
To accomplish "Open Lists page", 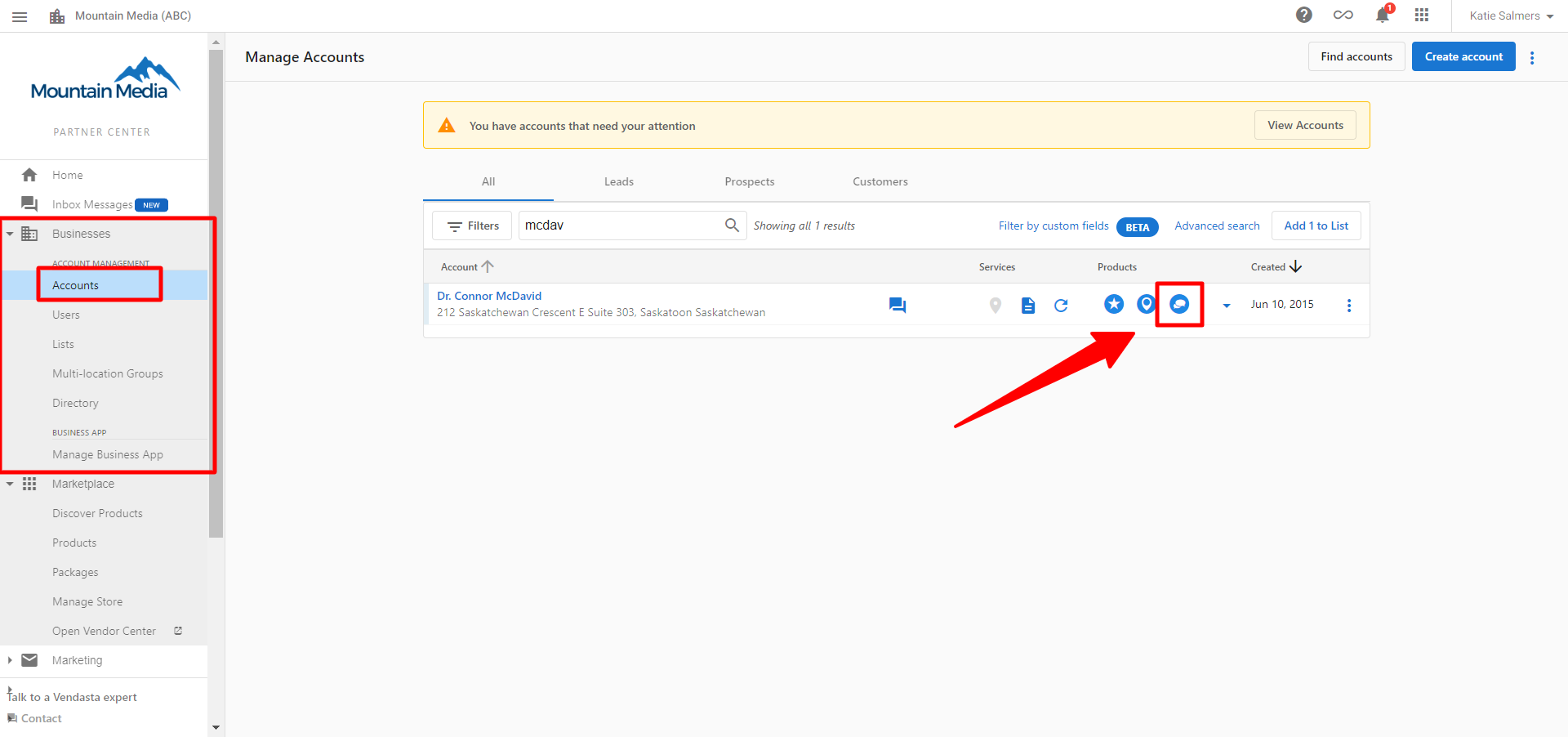I will pyautogui.click(x=63, y=344).
